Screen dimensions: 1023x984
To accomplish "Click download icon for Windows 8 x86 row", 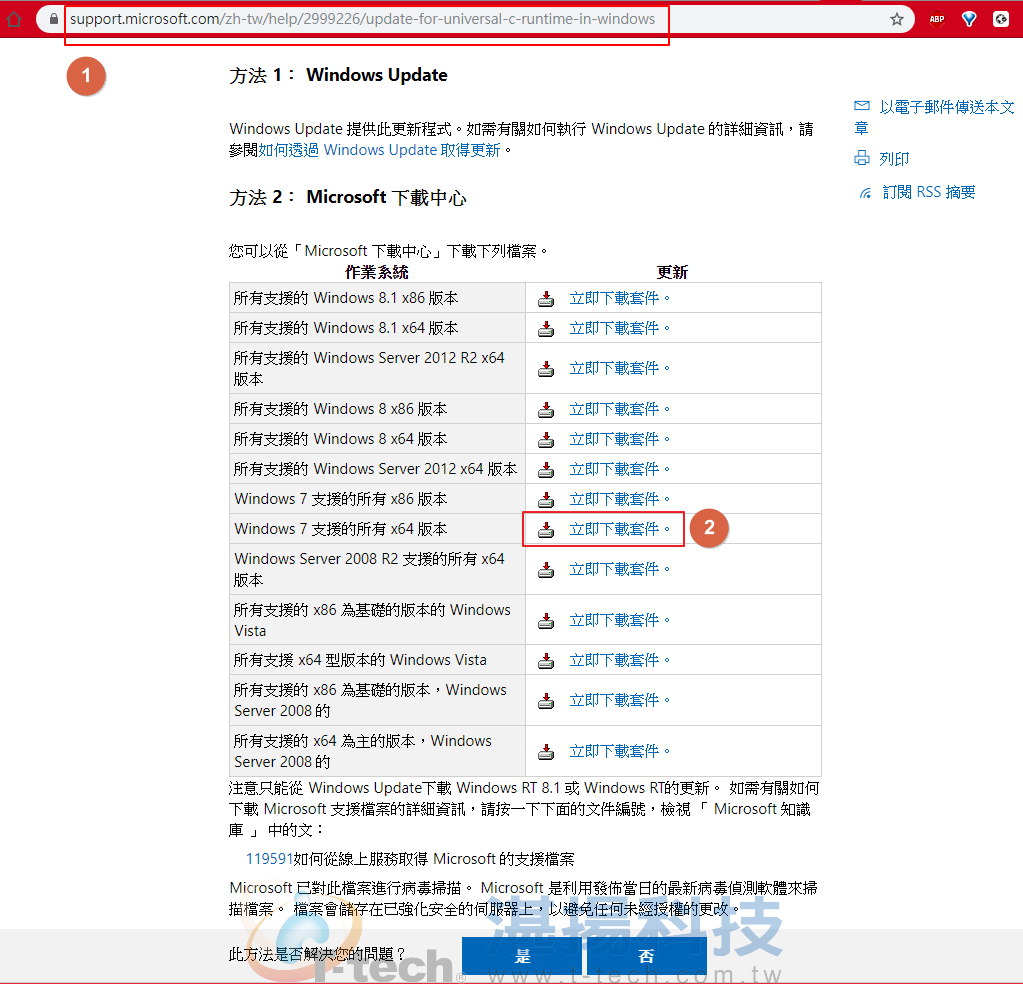I will [x=546, y=408].
